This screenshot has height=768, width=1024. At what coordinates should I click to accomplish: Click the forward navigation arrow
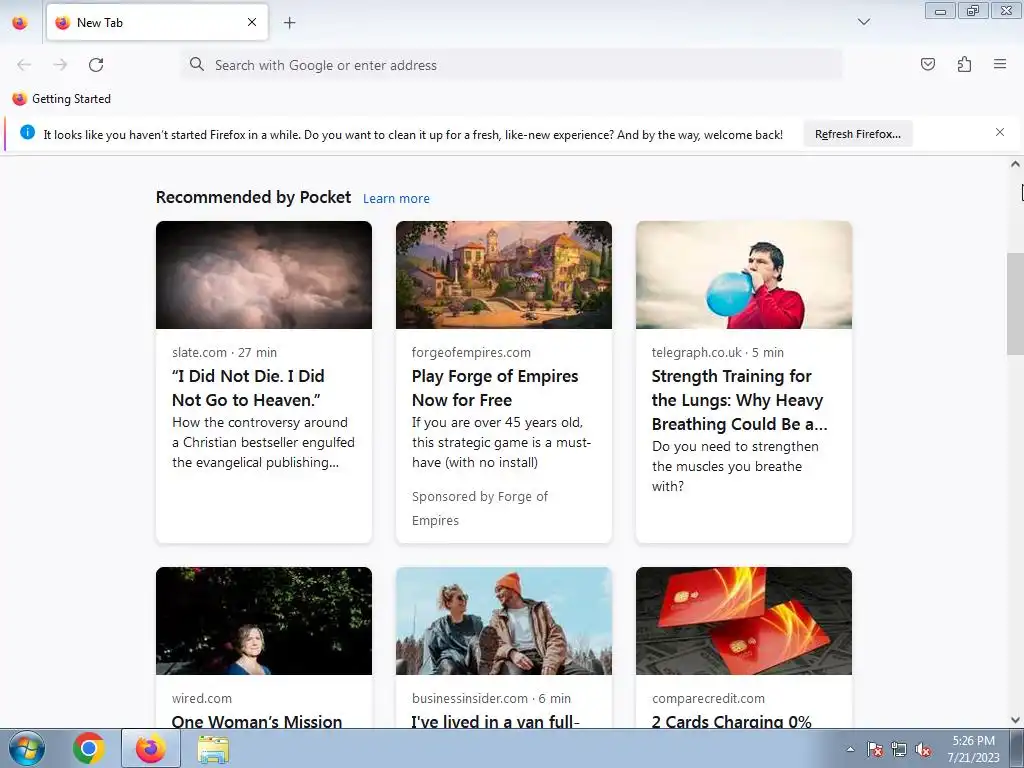click(60, 65)
